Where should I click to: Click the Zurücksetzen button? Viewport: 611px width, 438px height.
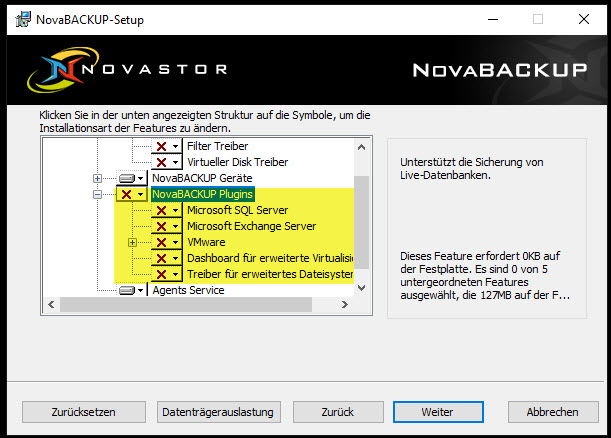[x=84, y=412]
